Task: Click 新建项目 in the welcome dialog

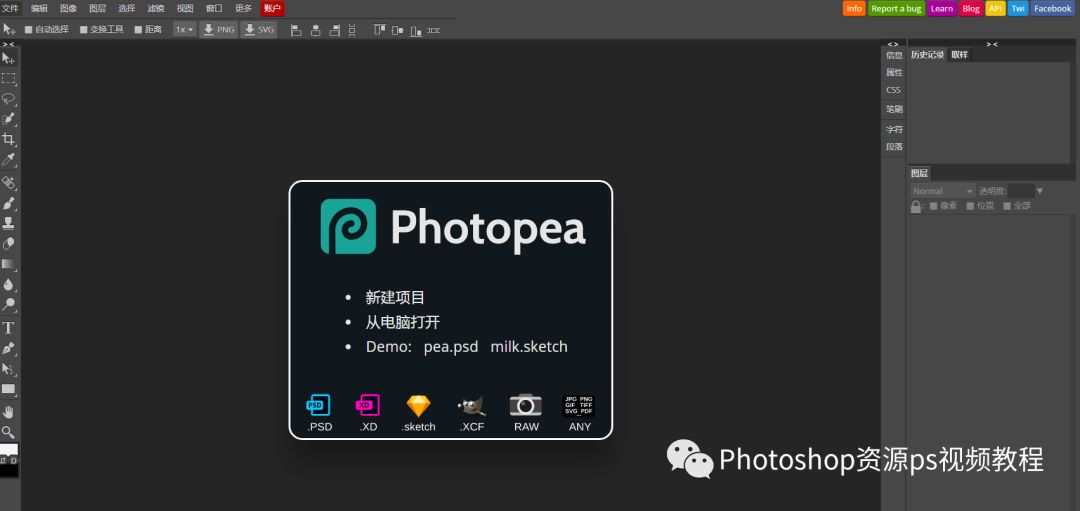Action: click(395, 298)
